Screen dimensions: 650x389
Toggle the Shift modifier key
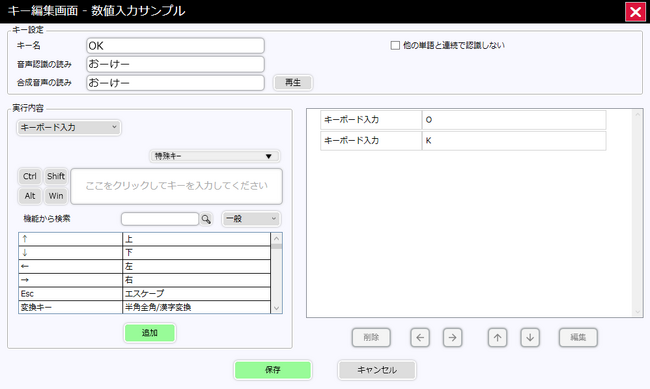pyautogui.click(x=56, y=176)
